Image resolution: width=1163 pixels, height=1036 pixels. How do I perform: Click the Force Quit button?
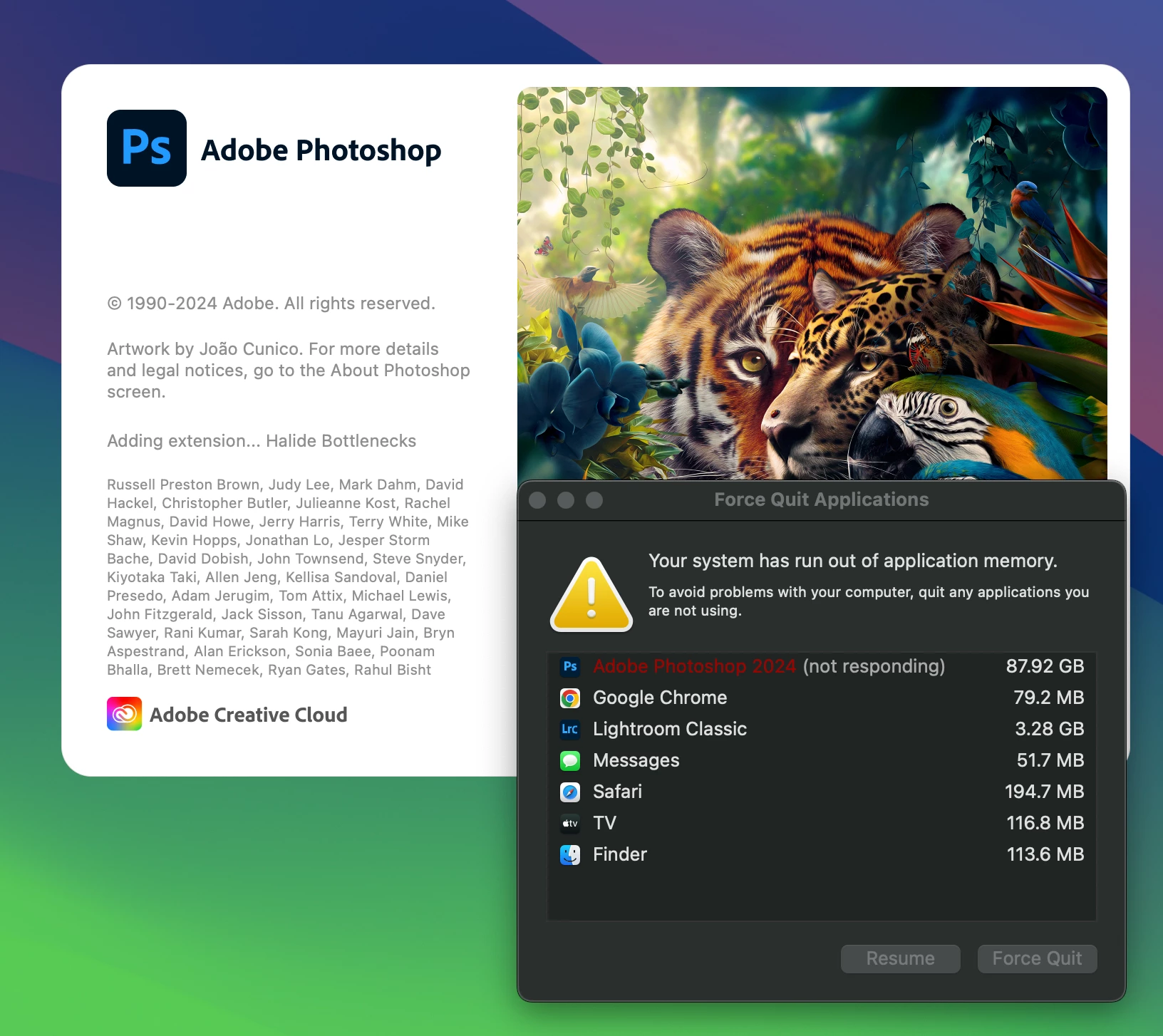tap(1038, 958)
